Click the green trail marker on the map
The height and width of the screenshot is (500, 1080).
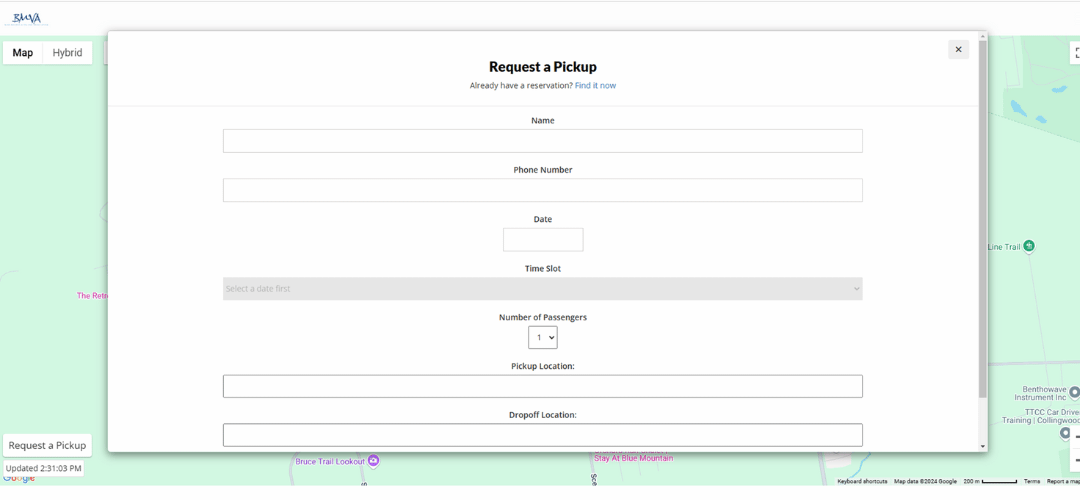1029,246
